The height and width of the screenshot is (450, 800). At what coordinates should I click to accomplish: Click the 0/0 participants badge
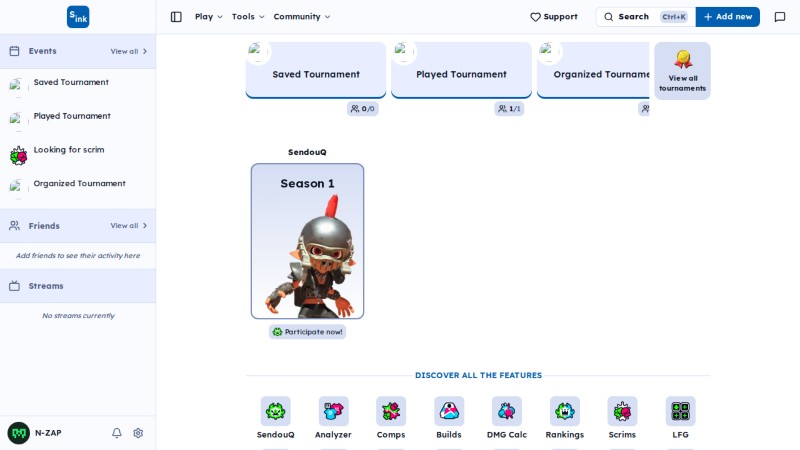(x=363, y=109)
